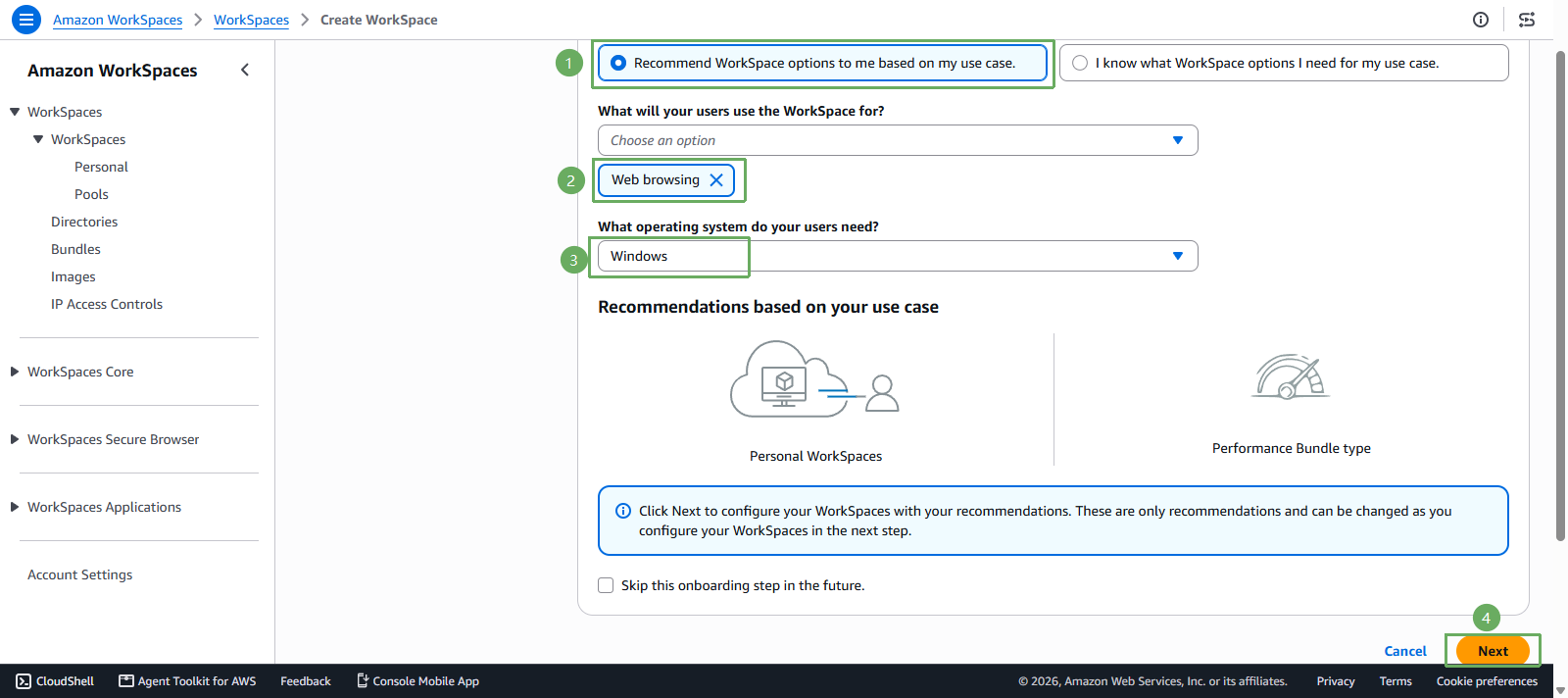
Task: Check Skip this onboarding step checkbox
Action: [x=606, y=585]
